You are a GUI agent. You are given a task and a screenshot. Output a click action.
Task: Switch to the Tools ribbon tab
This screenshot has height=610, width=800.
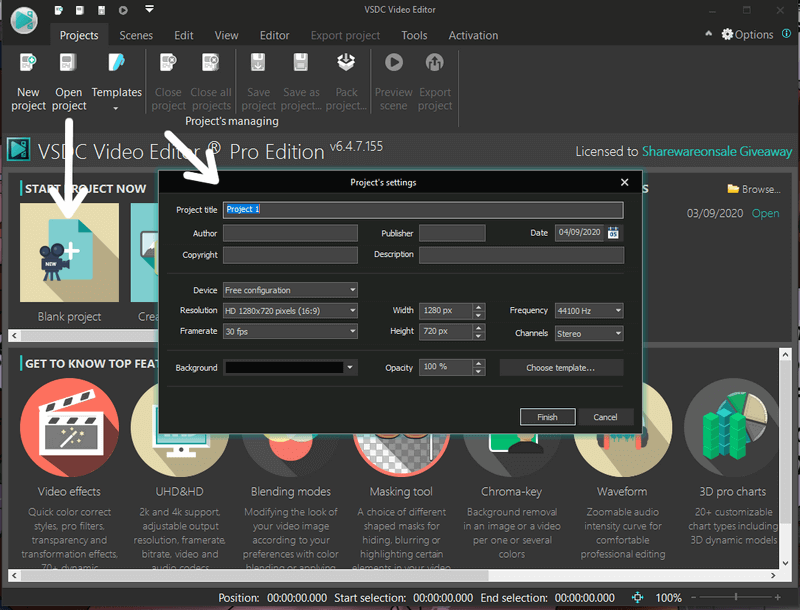coord(414,35)
